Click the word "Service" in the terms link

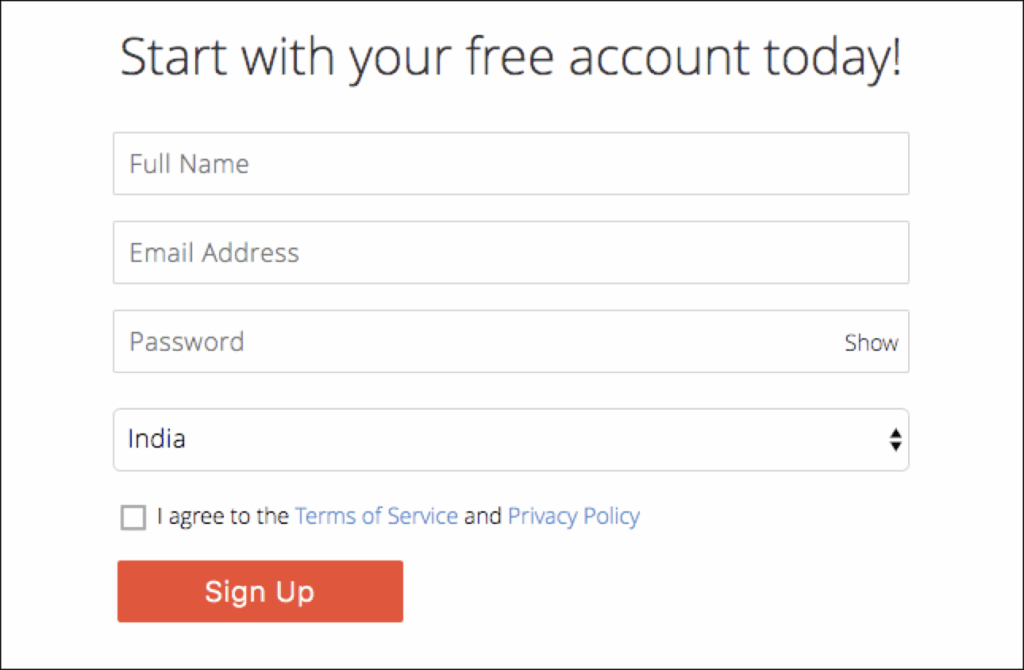[422, 516]
